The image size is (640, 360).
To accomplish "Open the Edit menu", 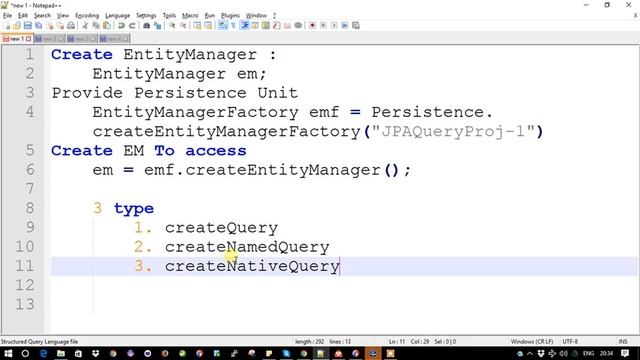I will (23, 16).
